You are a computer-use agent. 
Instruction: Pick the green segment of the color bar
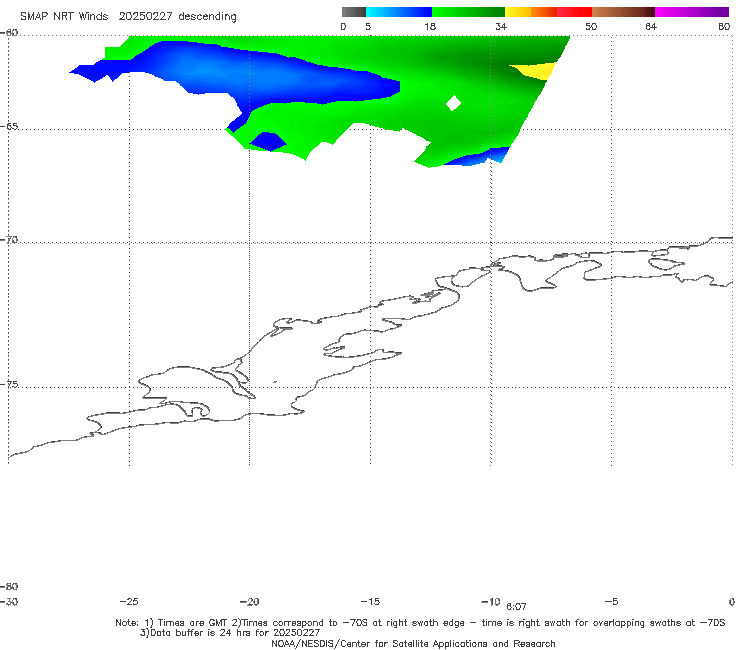[x=468, y=12]
